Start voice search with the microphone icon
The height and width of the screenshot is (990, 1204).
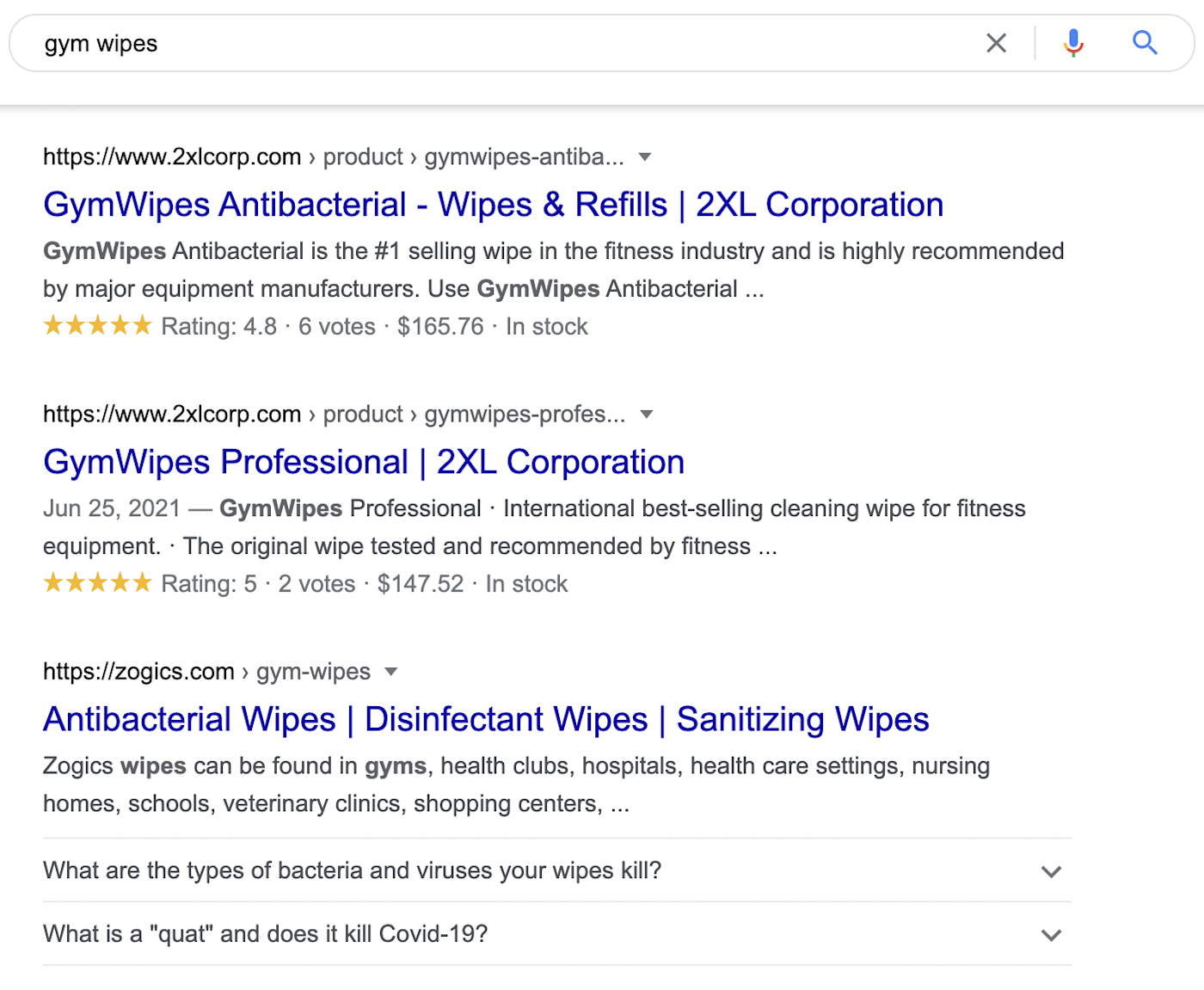pyautogui.click(x=1073, y=42)
